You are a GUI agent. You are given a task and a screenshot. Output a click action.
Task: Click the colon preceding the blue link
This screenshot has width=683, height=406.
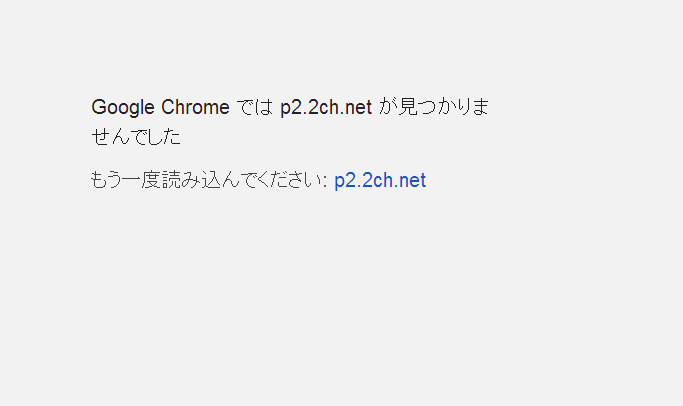pos(325,181)
